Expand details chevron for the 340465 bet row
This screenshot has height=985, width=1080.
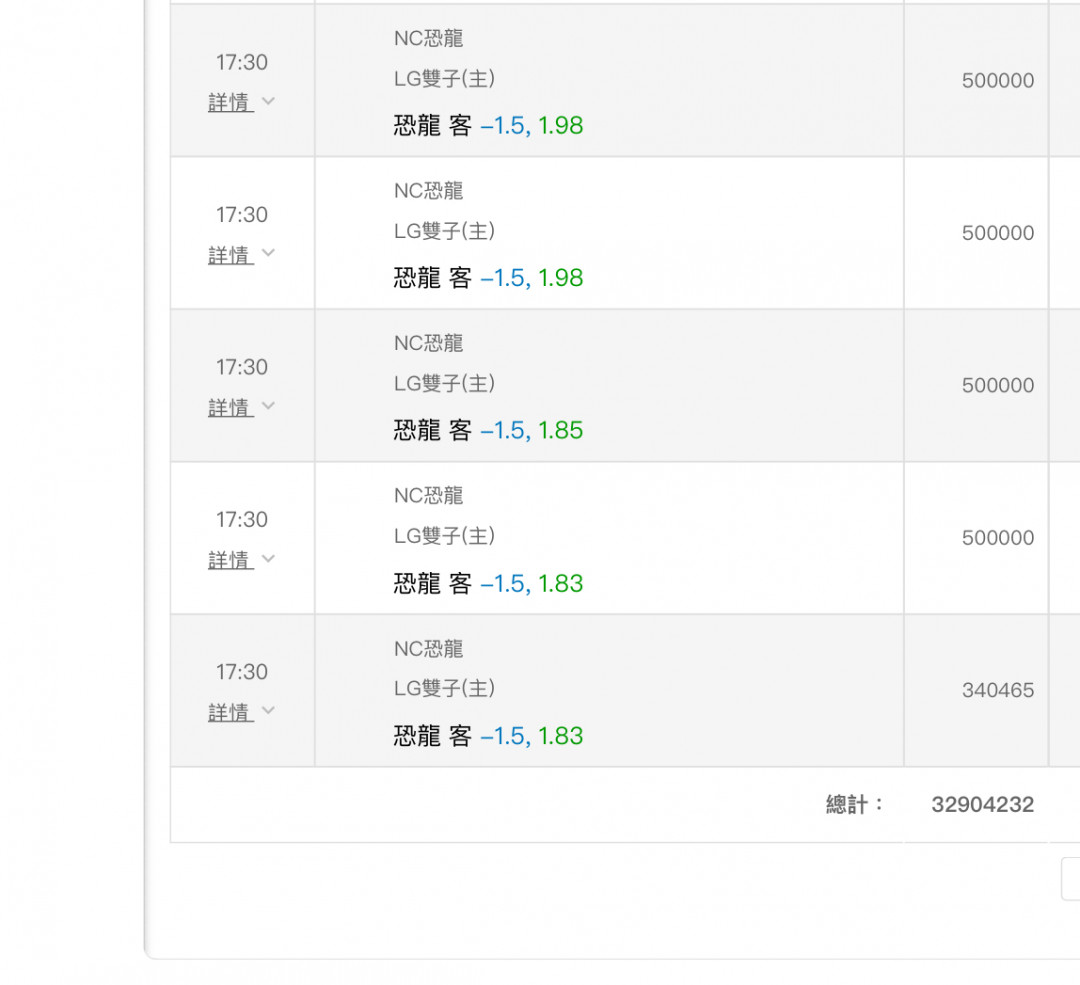[x=268, y=711]
